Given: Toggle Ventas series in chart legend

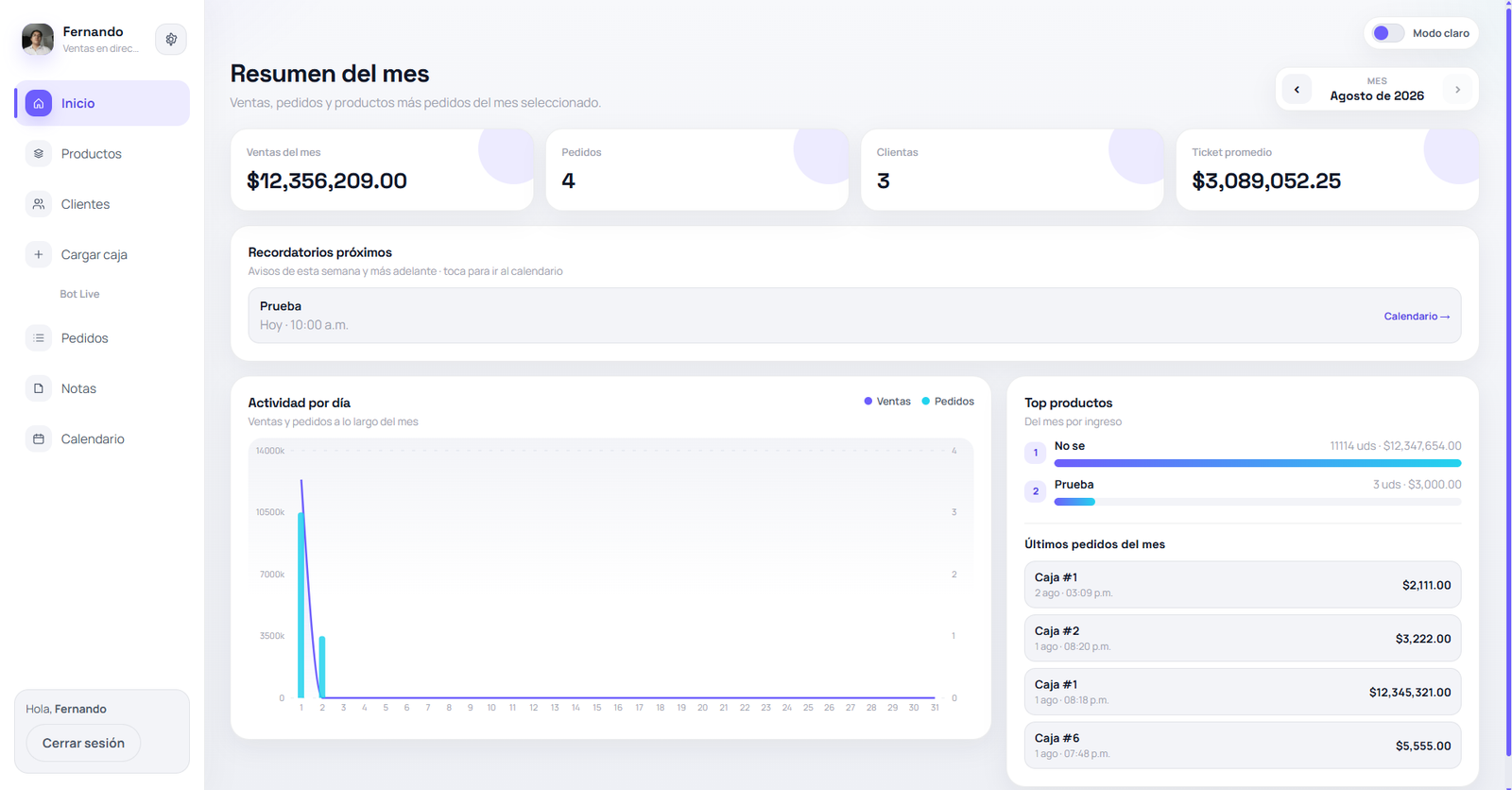Looking at the screenshot, I should [887, 402].
